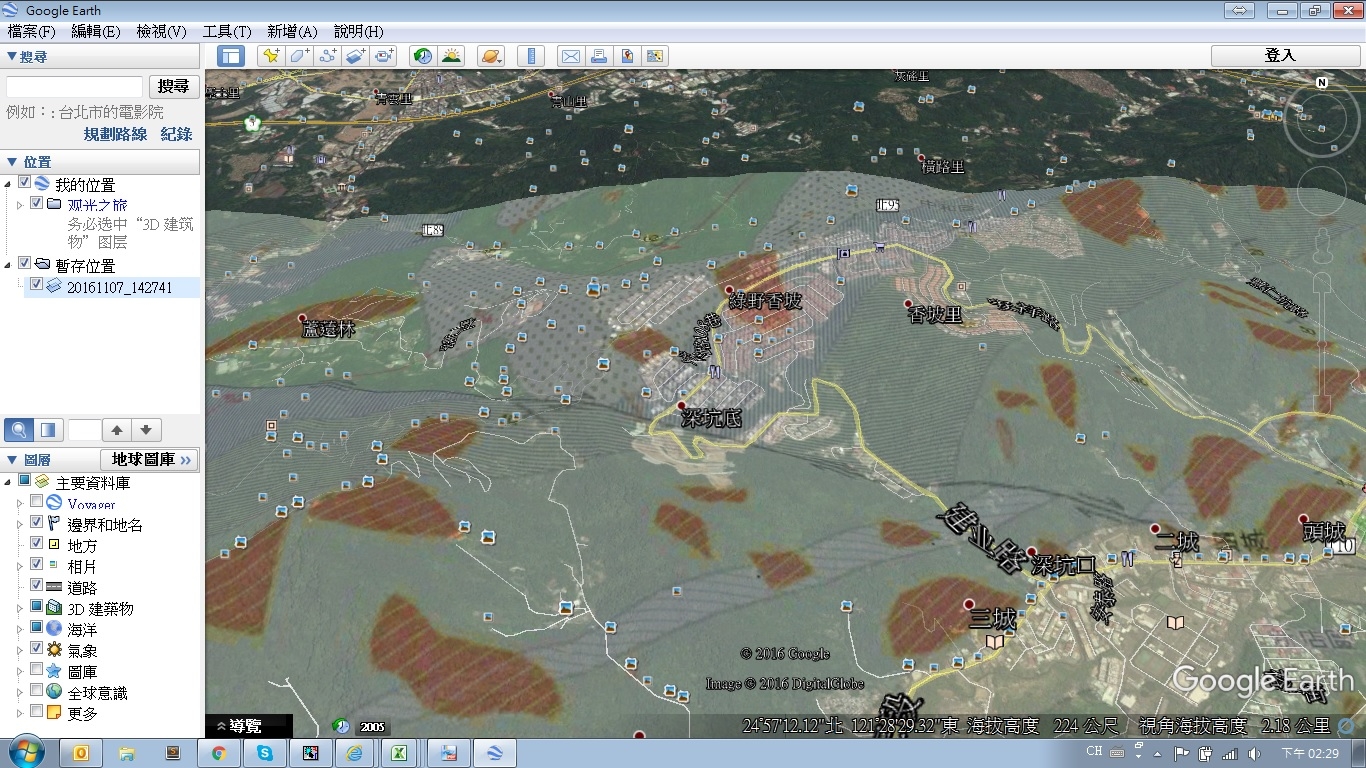Select the add path tool

[x=327, y=56]
